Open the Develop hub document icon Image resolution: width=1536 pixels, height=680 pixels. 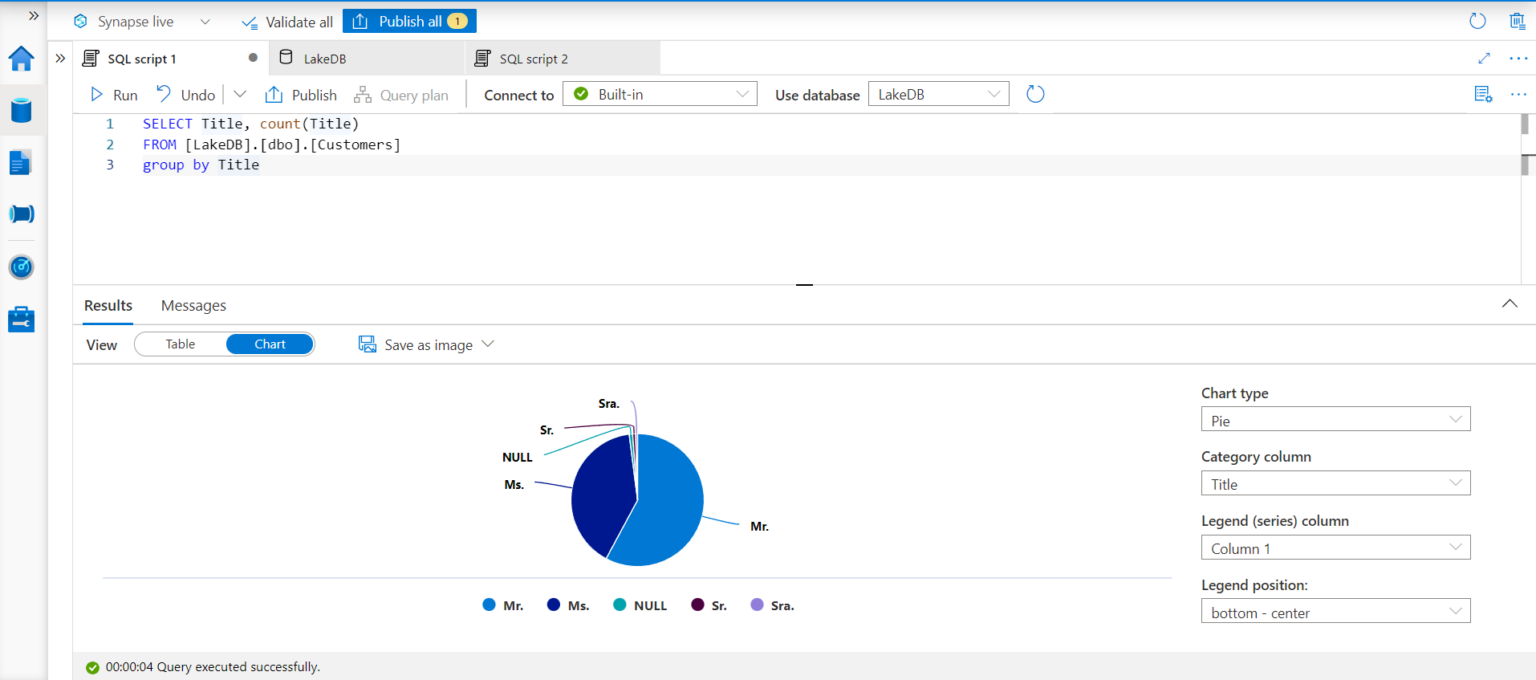click(x=21, y=162)
